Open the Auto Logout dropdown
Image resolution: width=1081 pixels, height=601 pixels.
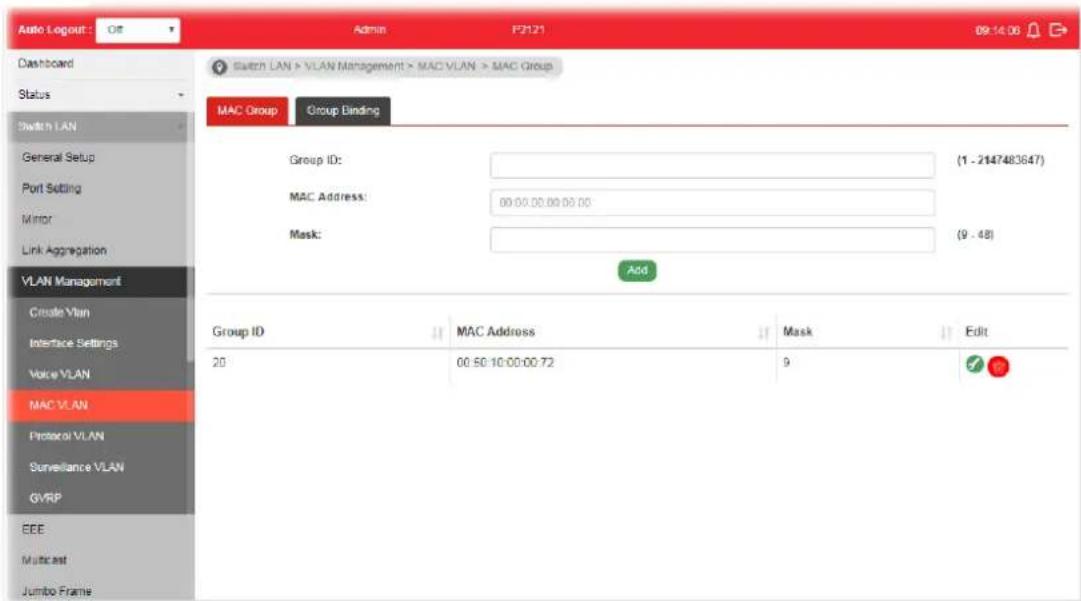(138, 30)
